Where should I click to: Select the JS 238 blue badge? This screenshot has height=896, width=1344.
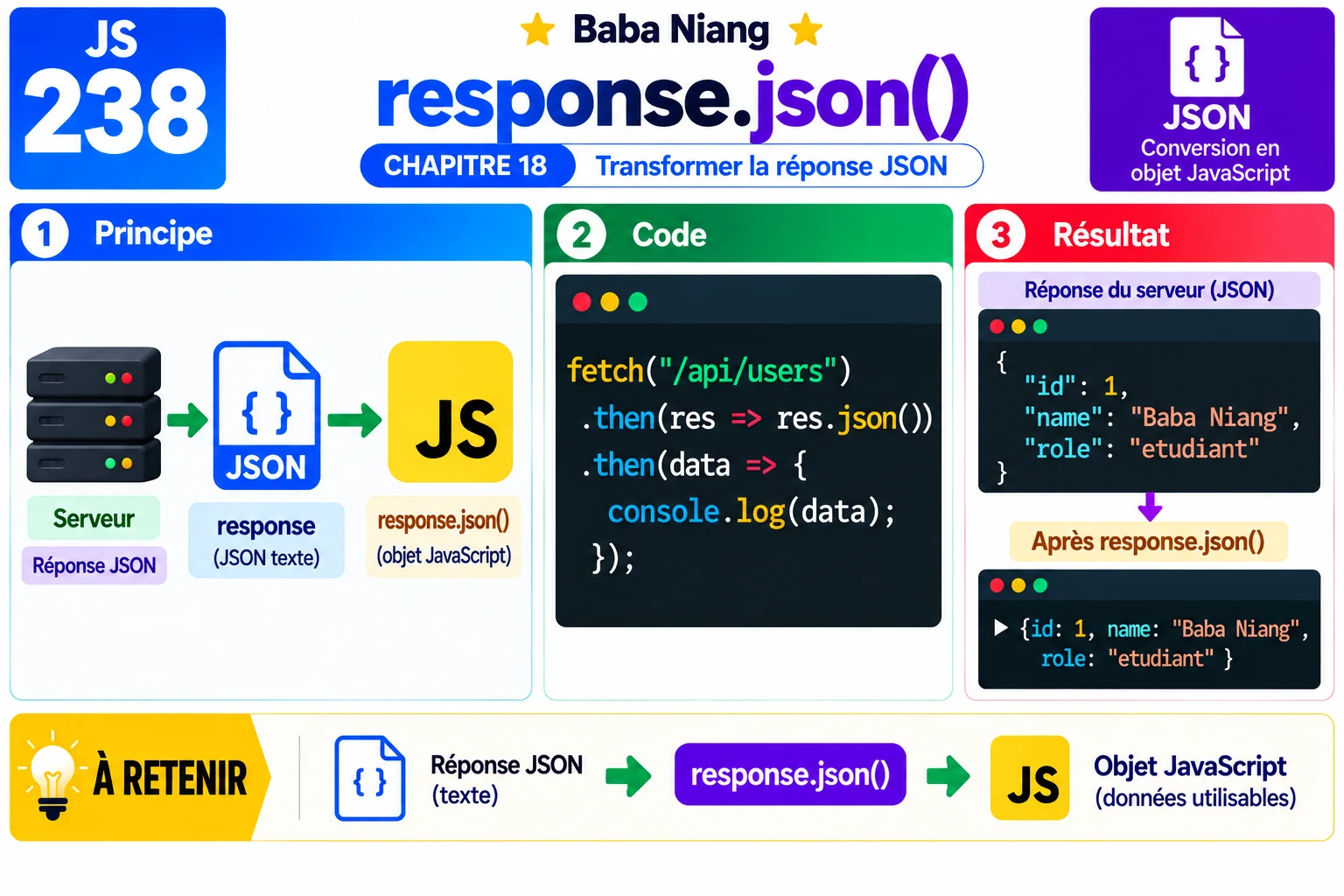117,98
